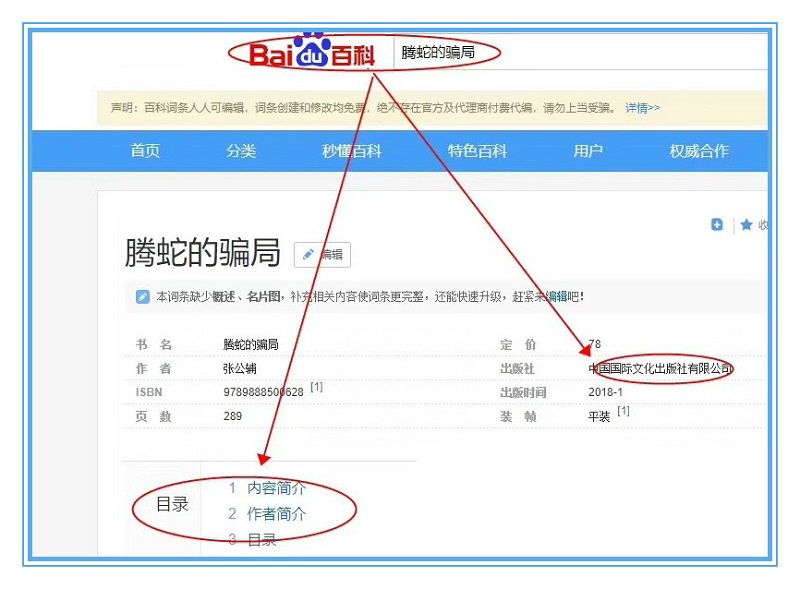The width and height of the screenshot is (800, 589).
Task: Go to the 首页 navigation tab
Action: point(145,151)
